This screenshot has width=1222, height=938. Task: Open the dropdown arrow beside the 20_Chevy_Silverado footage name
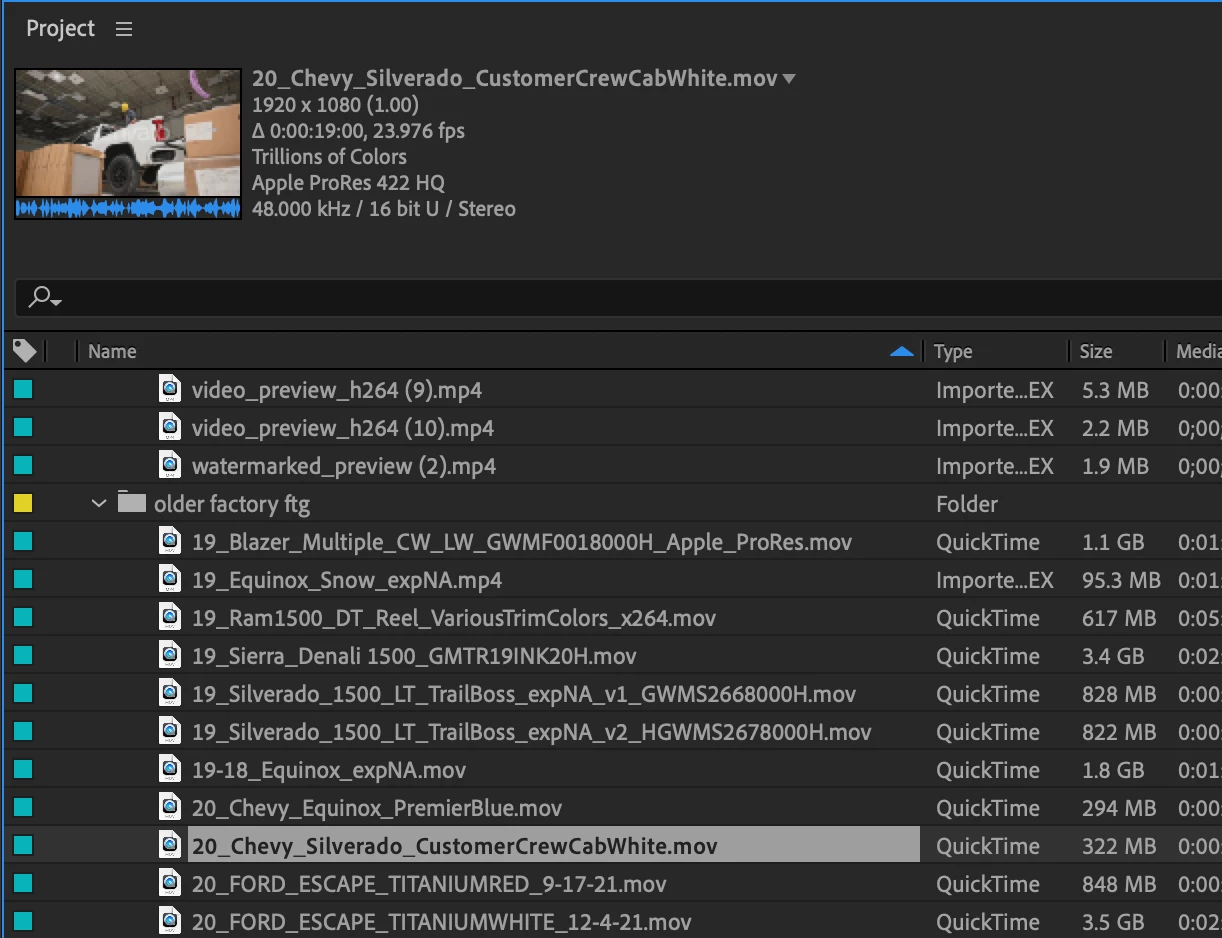click(x=789, y=78)
